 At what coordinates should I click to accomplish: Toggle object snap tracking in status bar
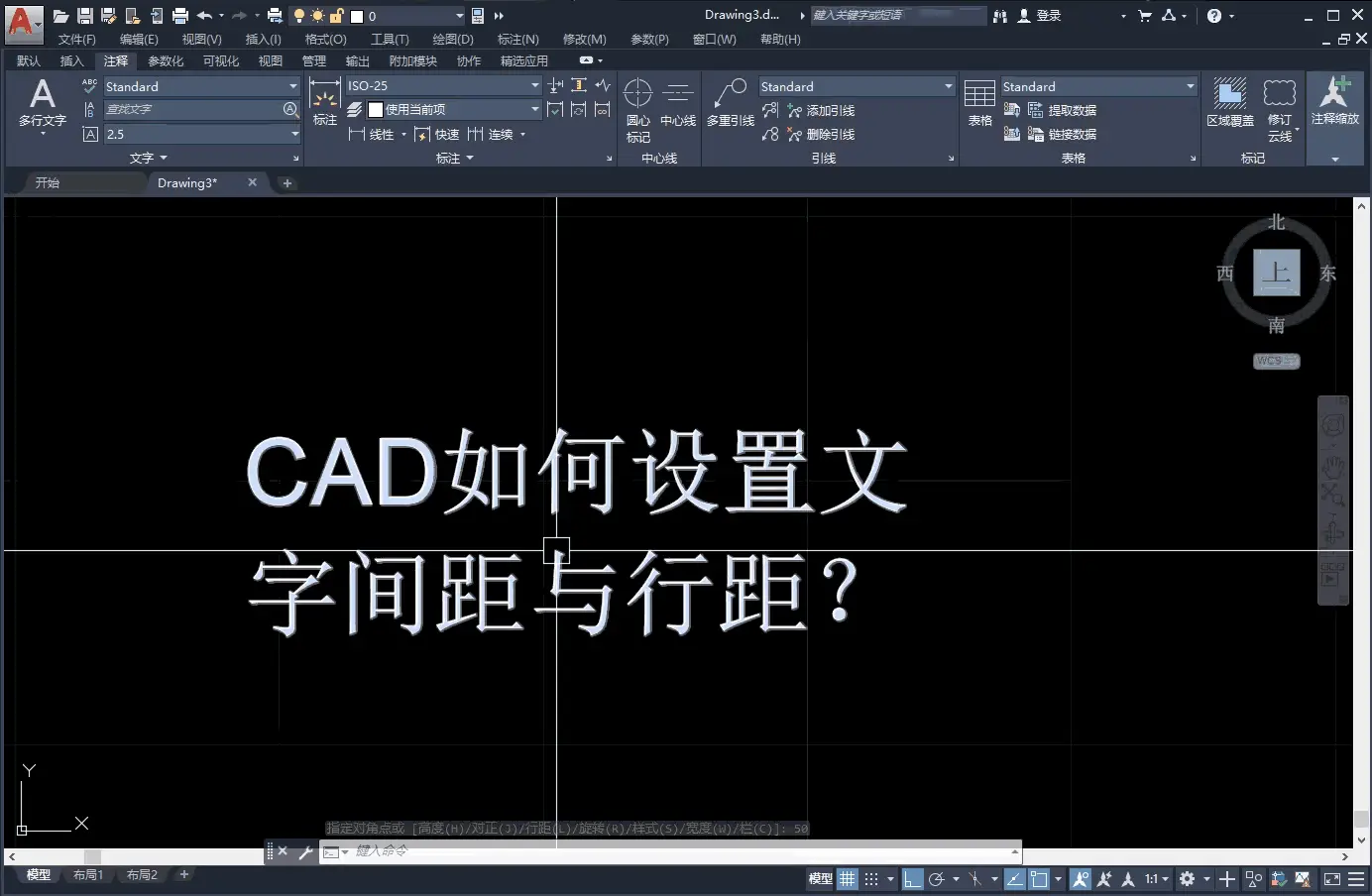coord(1014,879)
